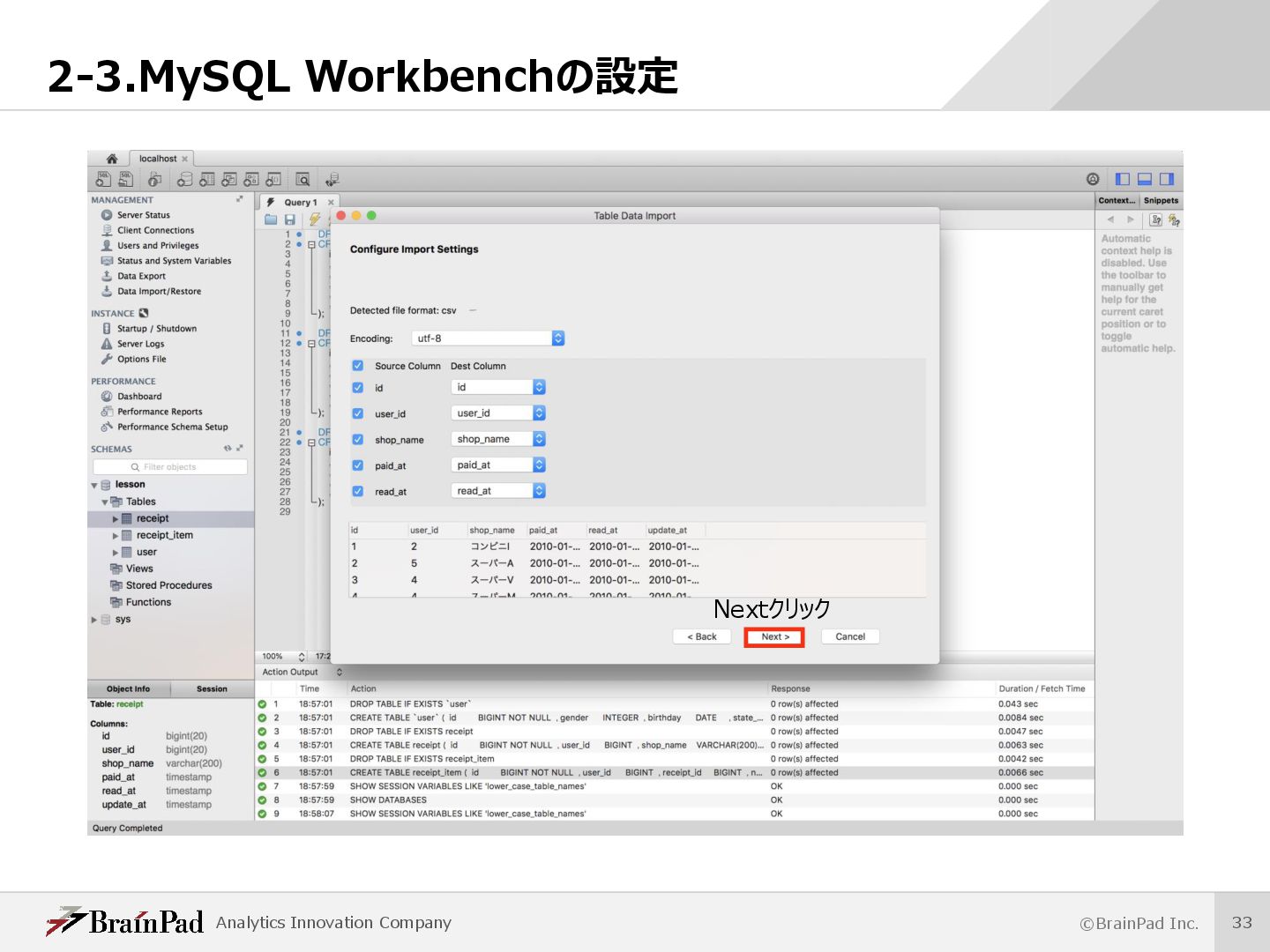Select Stored Procedures node
Image resolution: width=1270 pixels, height=952 pixels.
(168, 585)
